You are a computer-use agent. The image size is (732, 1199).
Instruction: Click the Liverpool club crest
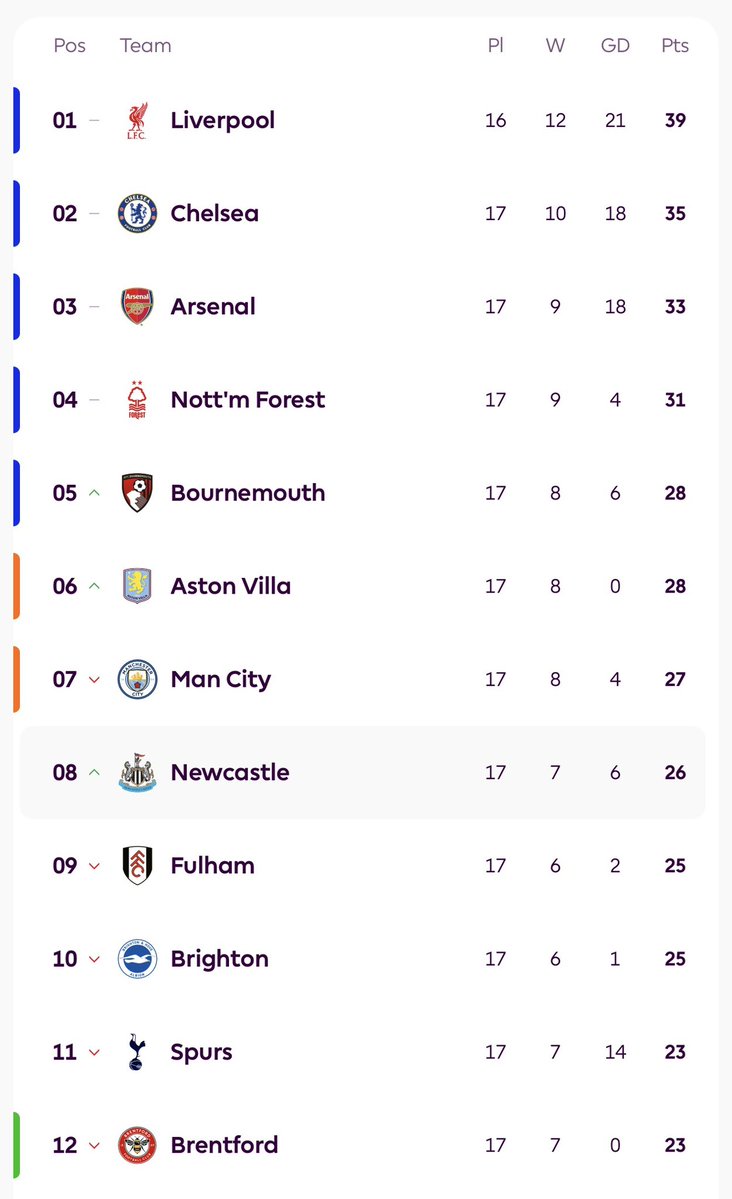[x=137, y=121]
